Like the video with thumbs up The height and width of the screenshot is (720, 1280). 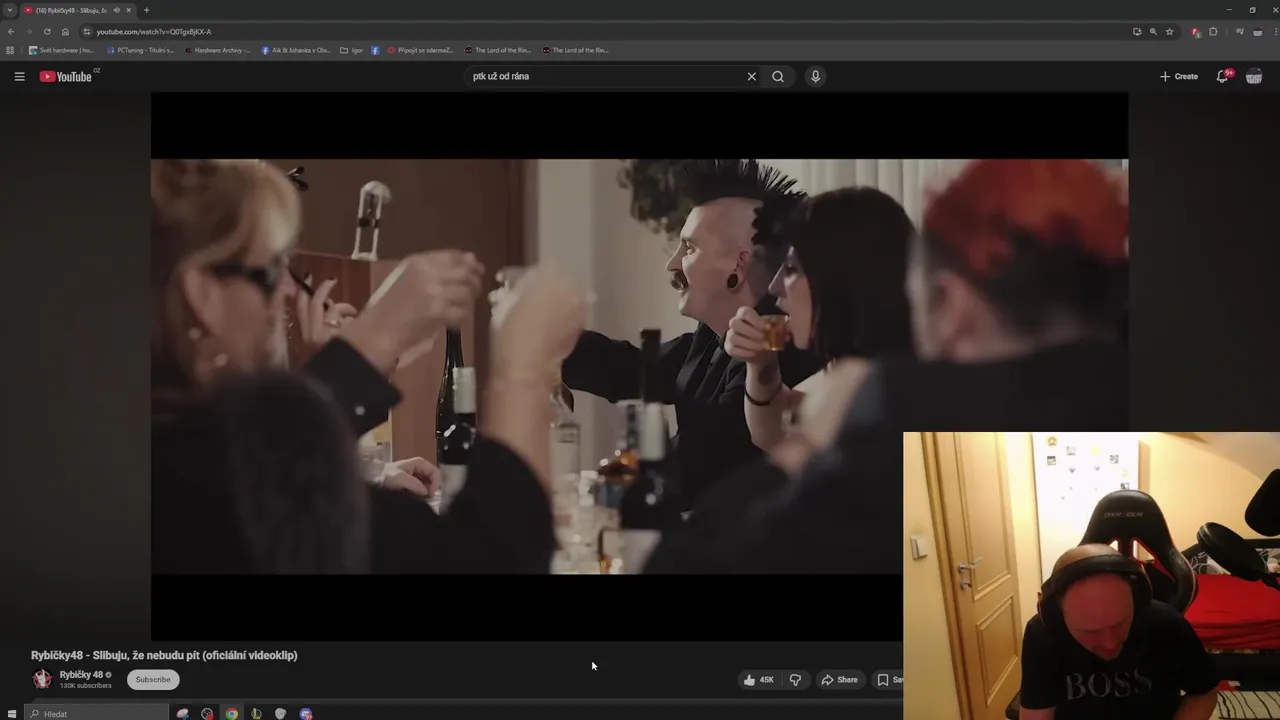(x=758, y=680)
